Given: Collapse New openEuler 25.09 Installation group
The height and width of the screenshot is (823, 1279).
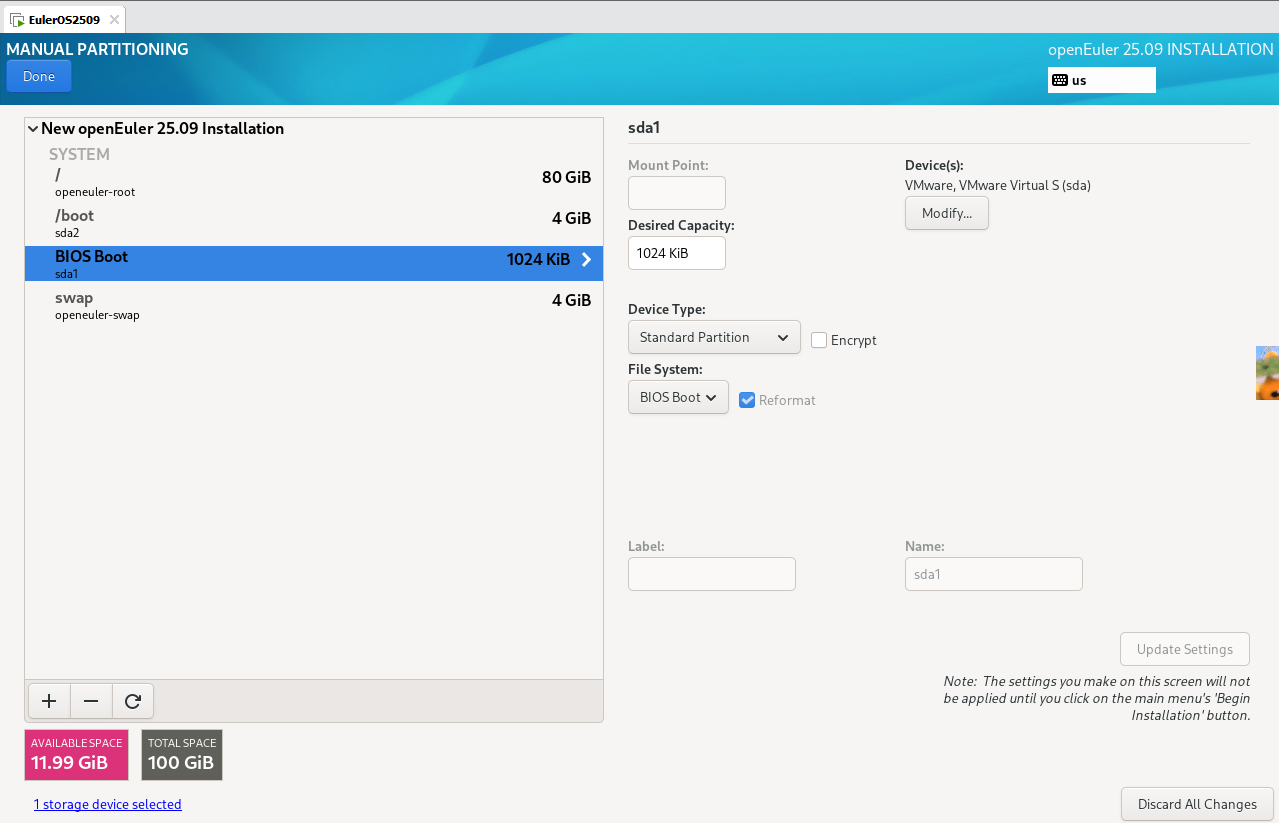Looking at the screenshot, I should (x=33, y=129).
